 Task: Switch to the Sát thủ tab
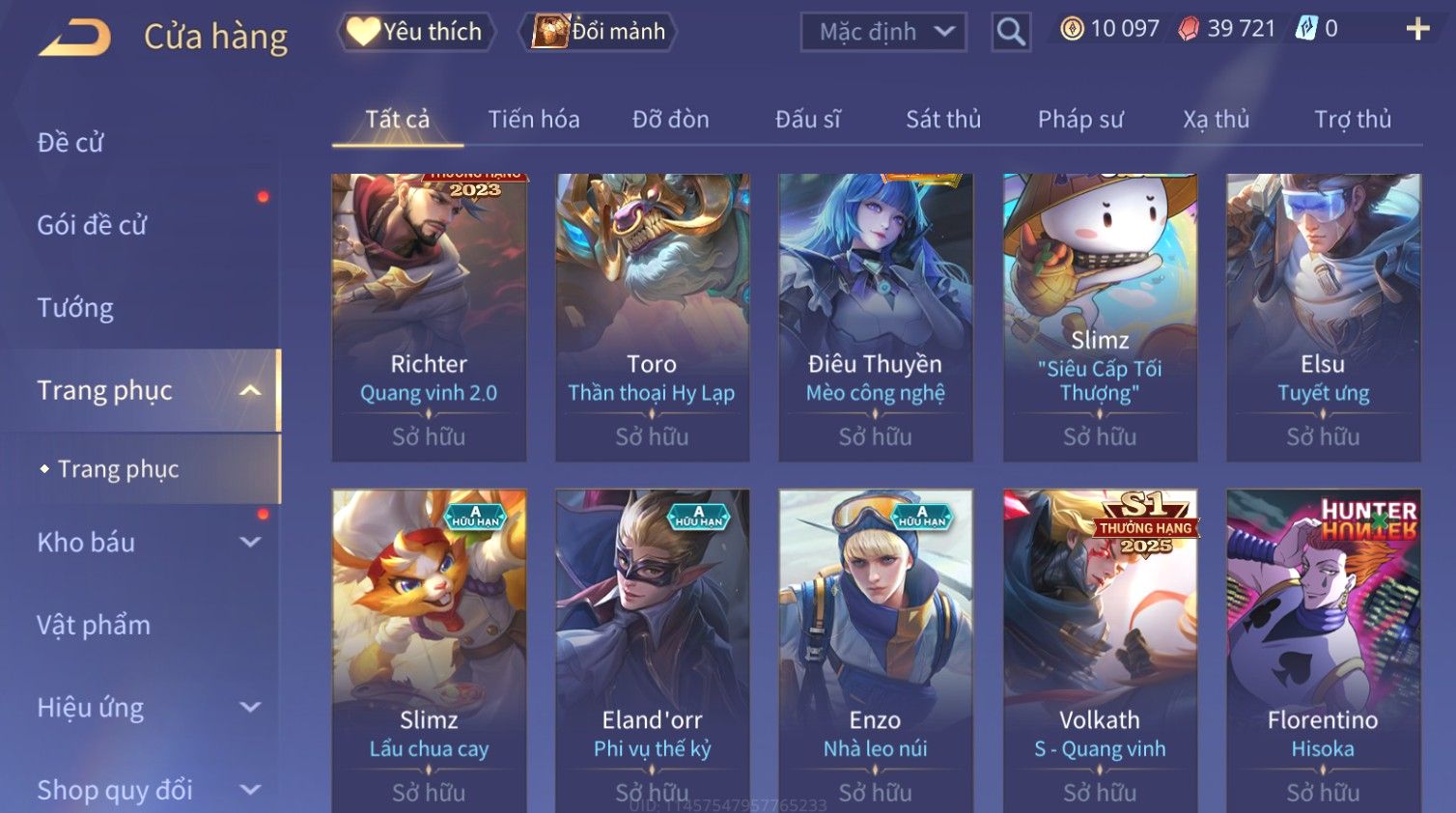tap(943, 119)
